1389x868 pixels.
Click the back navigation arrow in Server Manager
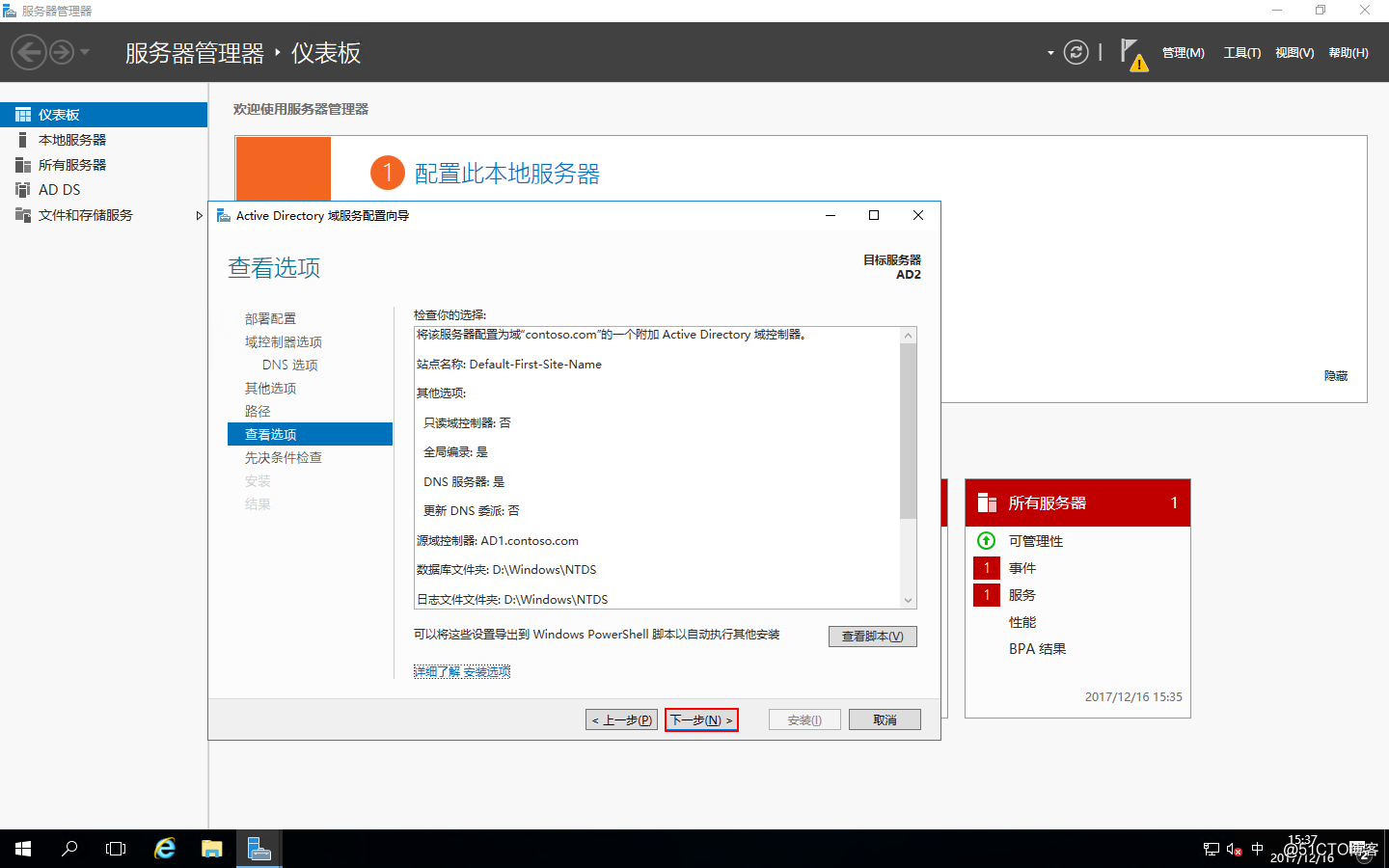point(29,52)
